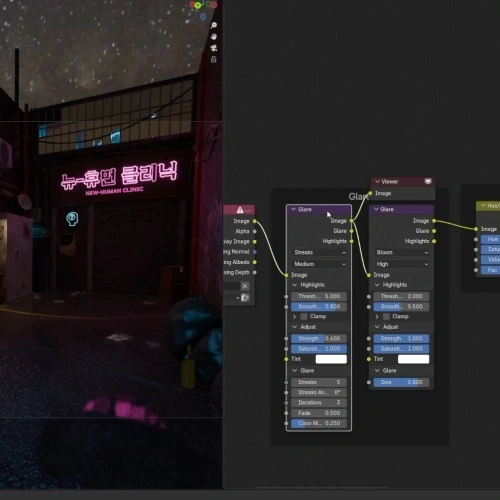The height and width of the screenshot is (500, 500).
Task: Collapse the Highlights panel in the Streaks Glare node
Action: 295,285
